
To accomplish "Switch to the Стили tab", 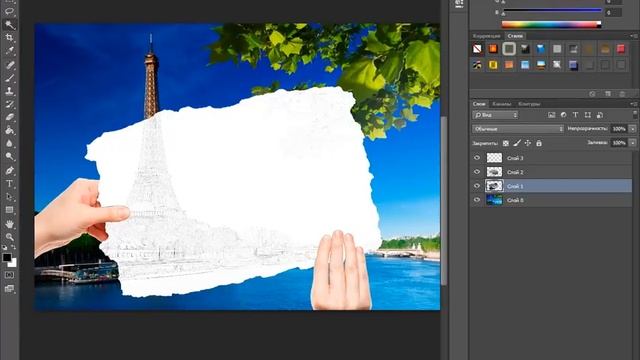I will (515, 36).
